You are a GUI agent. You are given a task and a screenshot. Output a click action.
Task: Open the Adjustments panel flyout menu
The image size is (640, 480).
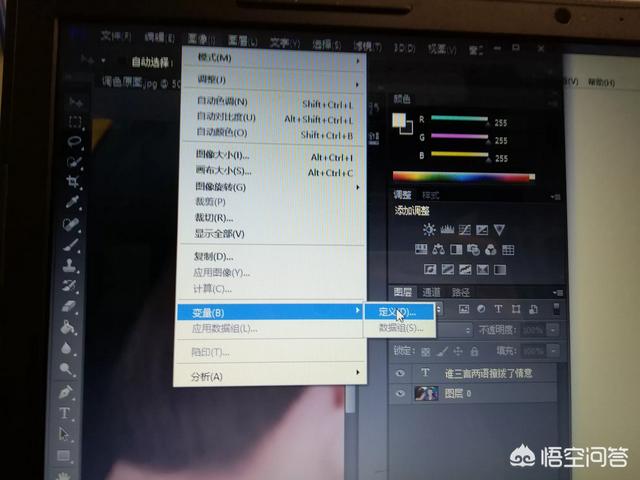557,197
